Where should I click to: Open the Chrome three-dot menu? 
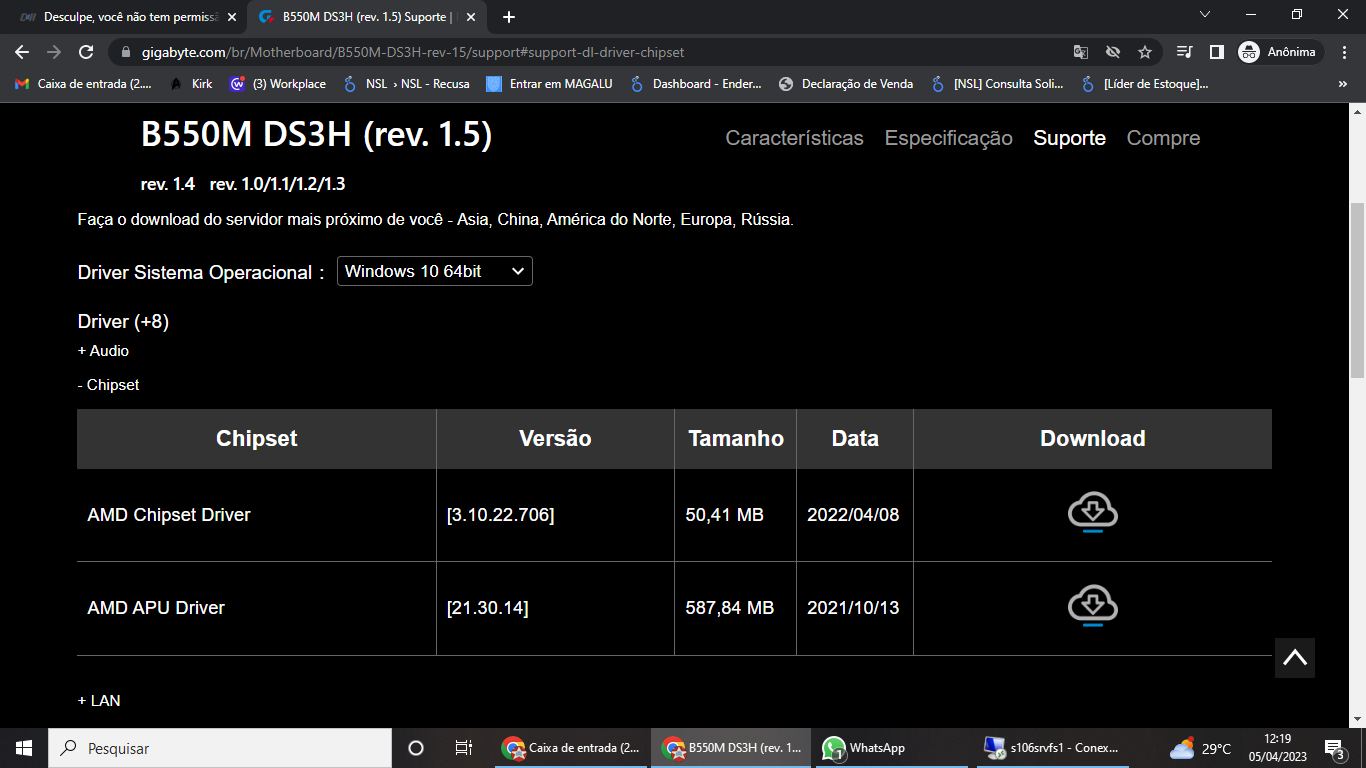(1343, 52)
